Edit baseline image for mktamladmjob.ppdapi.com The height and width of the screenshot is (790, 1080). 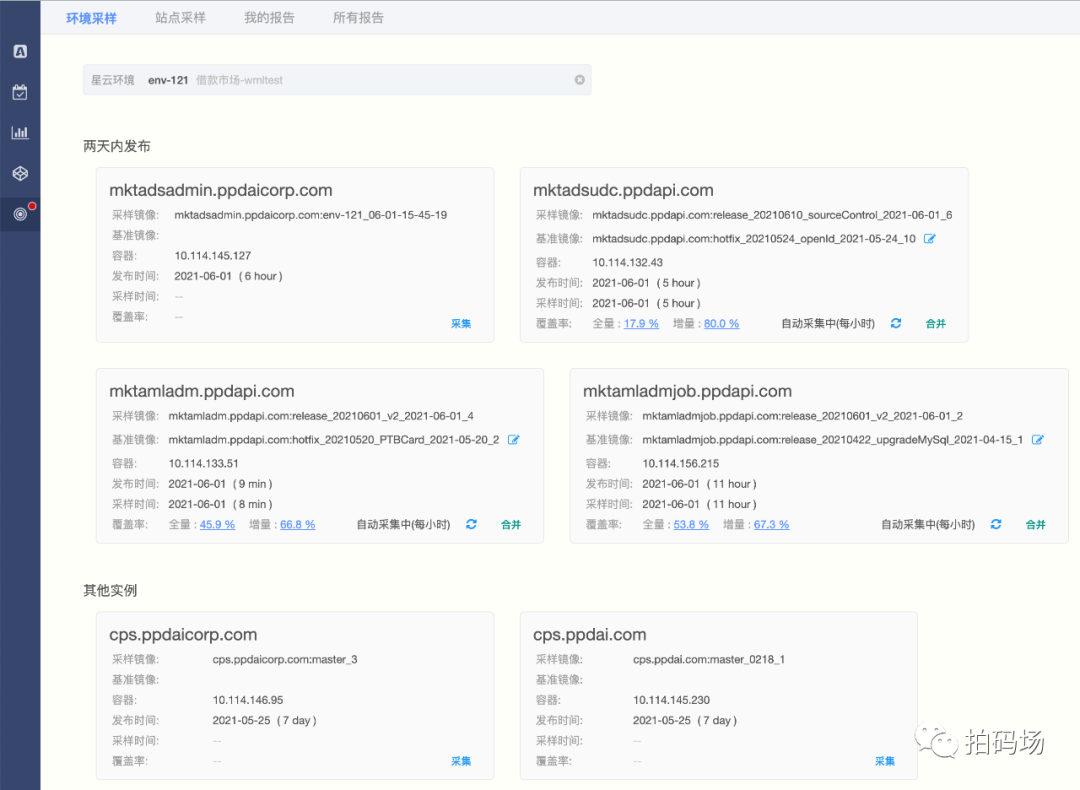[1037, 439]
